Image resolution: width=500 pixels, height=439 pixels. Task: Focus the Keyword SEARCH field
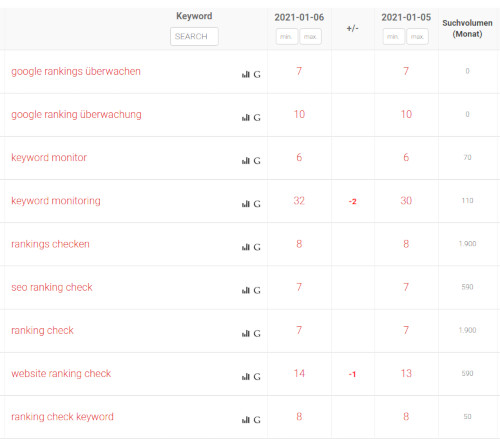pyautogui.click(x=194, y=36)
